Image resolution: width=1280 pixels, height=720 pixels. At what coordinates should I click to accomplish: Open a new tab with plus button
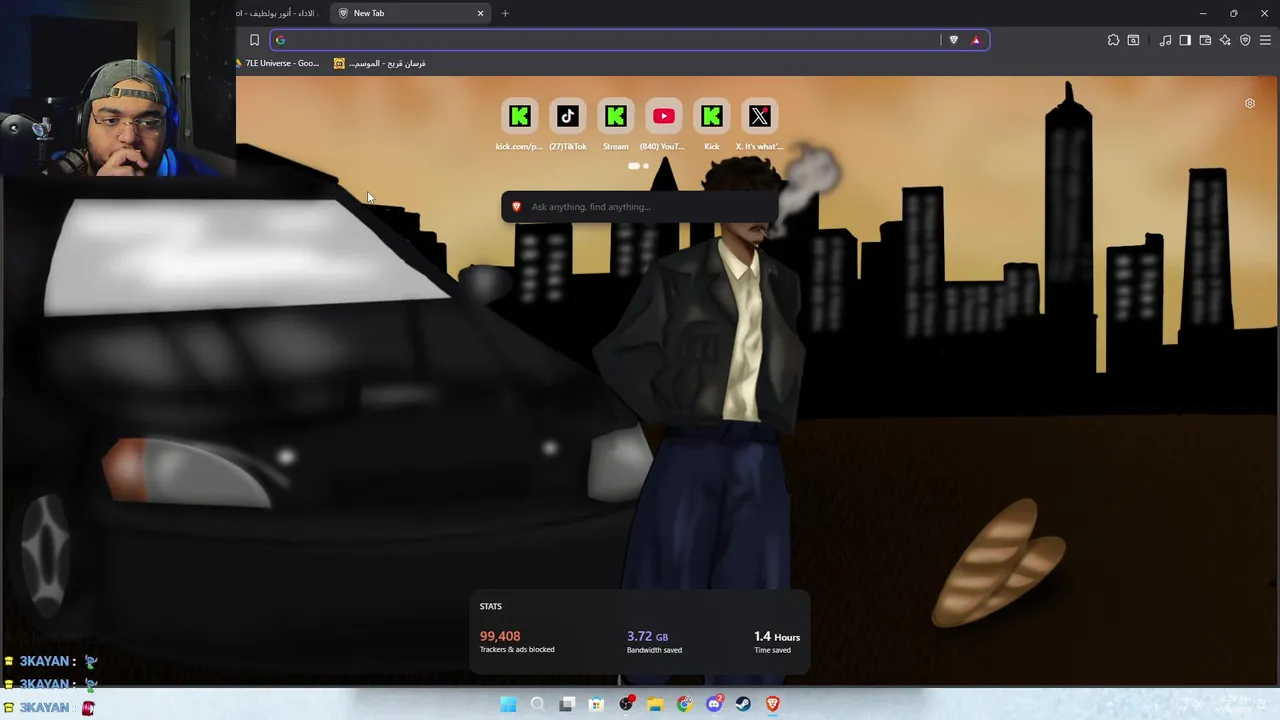click(x=505, y=13)
